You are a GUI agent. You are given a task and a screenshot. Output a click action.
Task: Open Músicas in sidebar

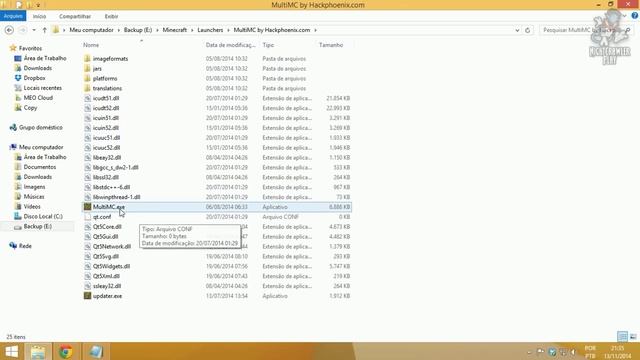[34, 197]
